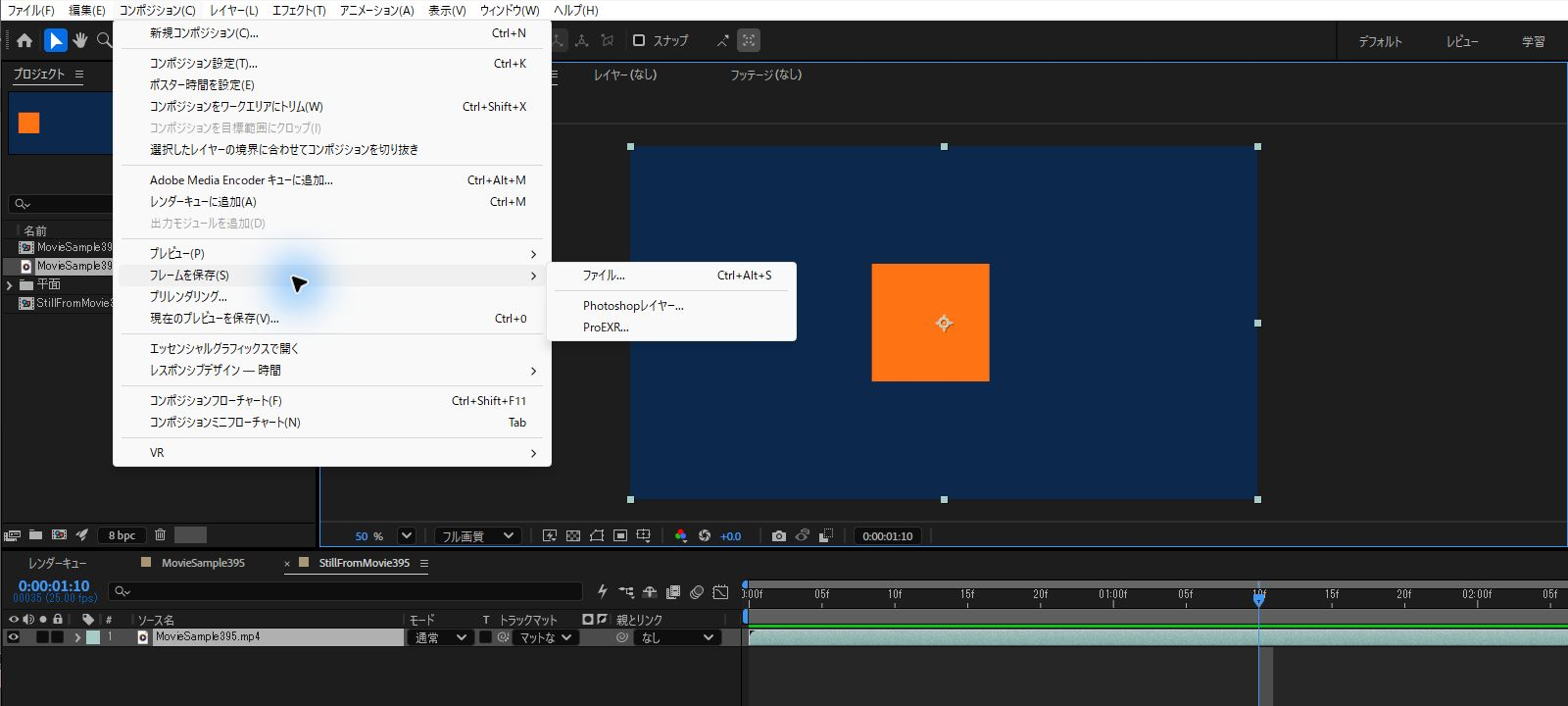Screen dimensions: 1568x706
Task: Click the new folder icon in project panel
Action: [35, 534]
